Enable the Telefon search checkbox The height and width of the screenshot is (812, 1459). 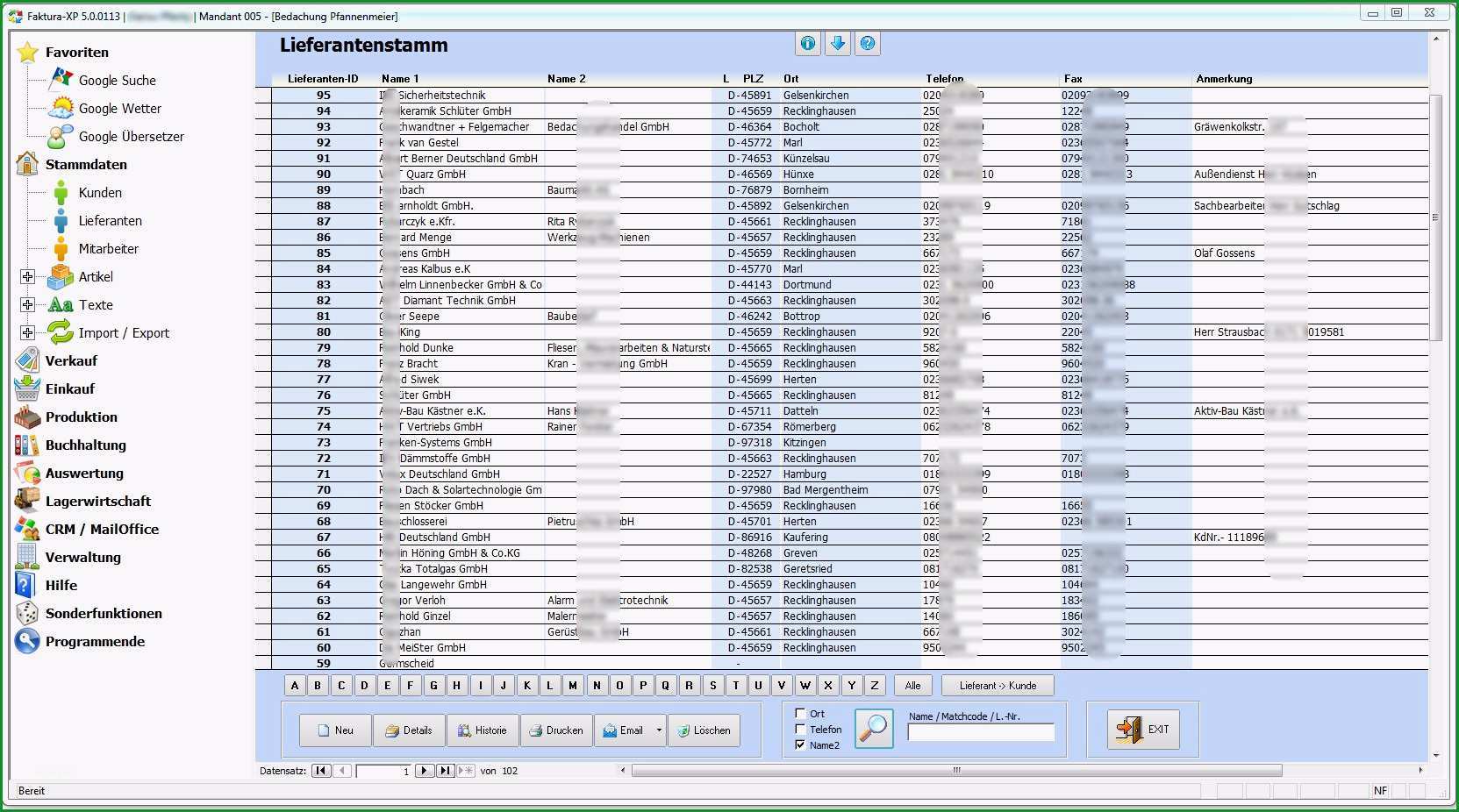(800, 729)
